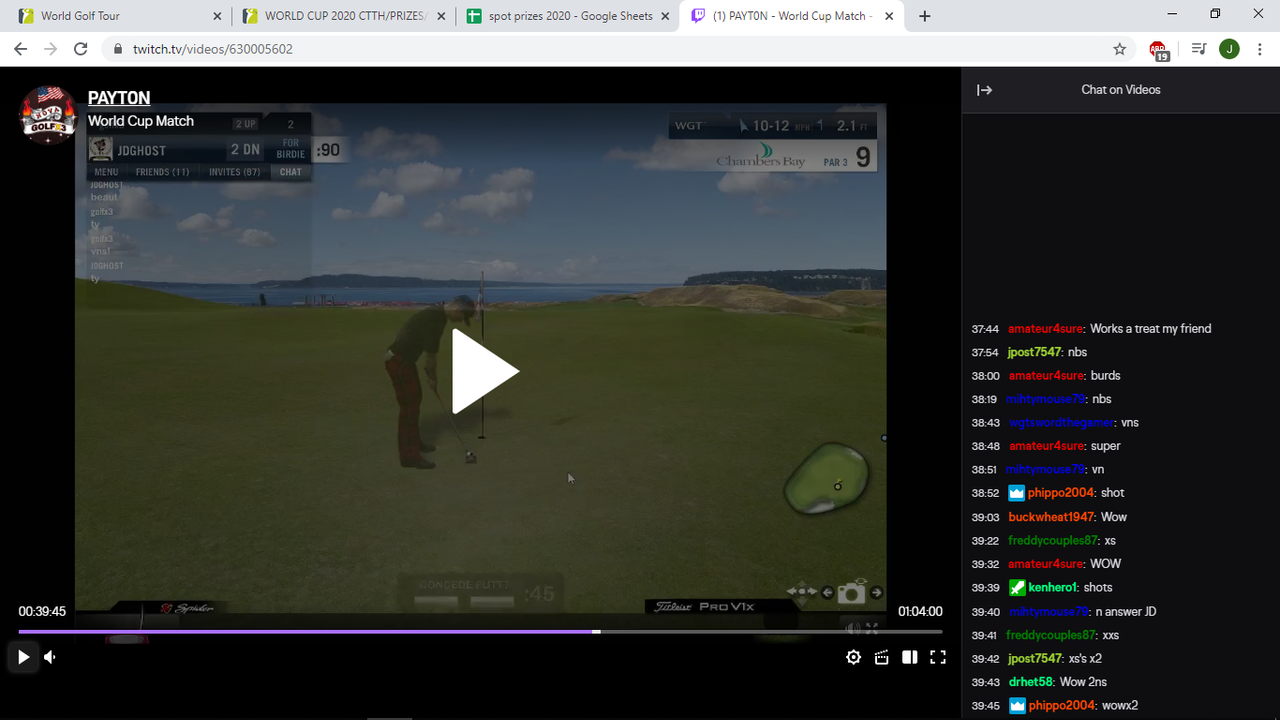Play the paused video with the large play button
1280x720 pixels.
coord(485,371)
